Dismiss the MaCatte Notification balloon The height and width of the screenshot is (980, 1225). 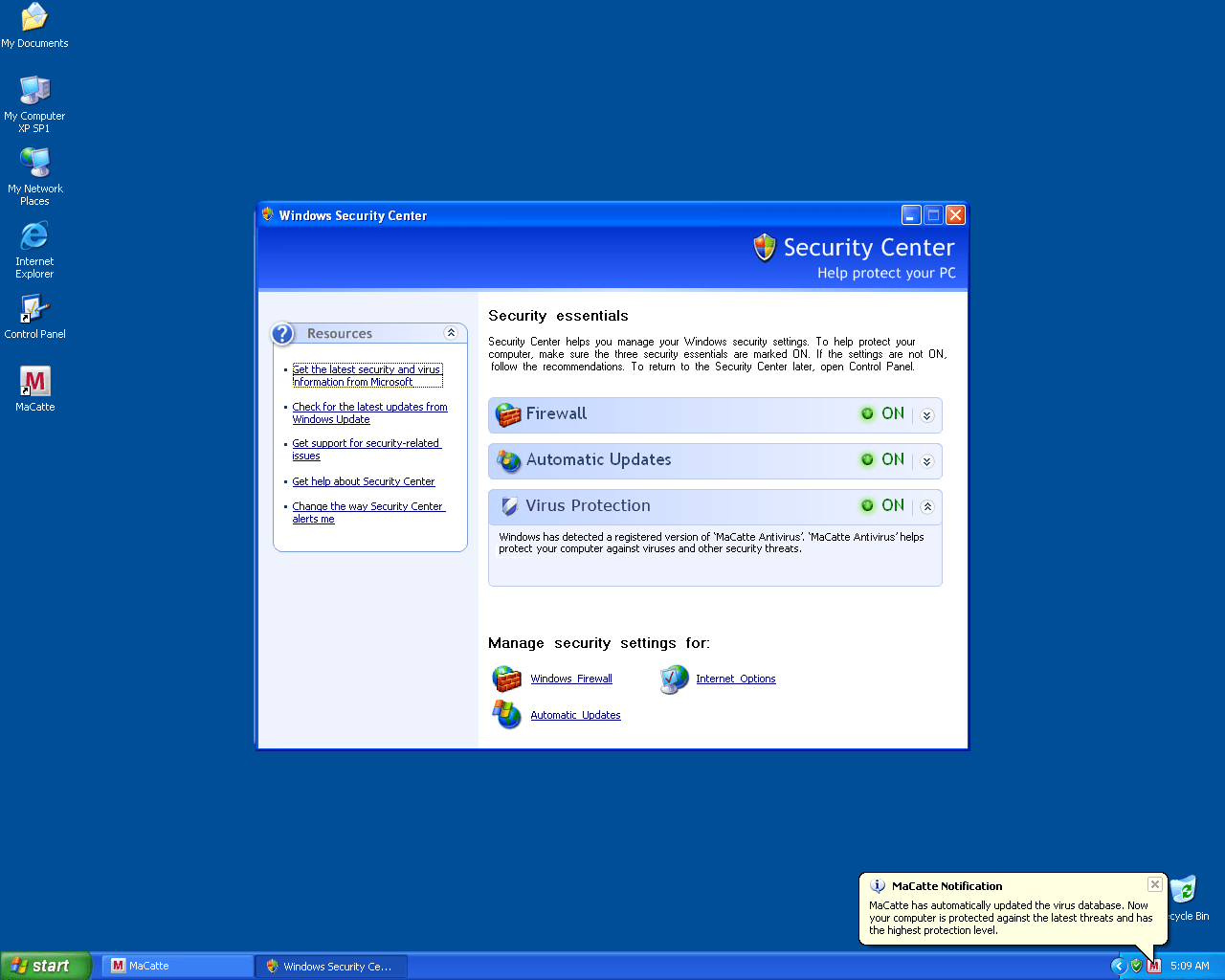(1155, 884)
